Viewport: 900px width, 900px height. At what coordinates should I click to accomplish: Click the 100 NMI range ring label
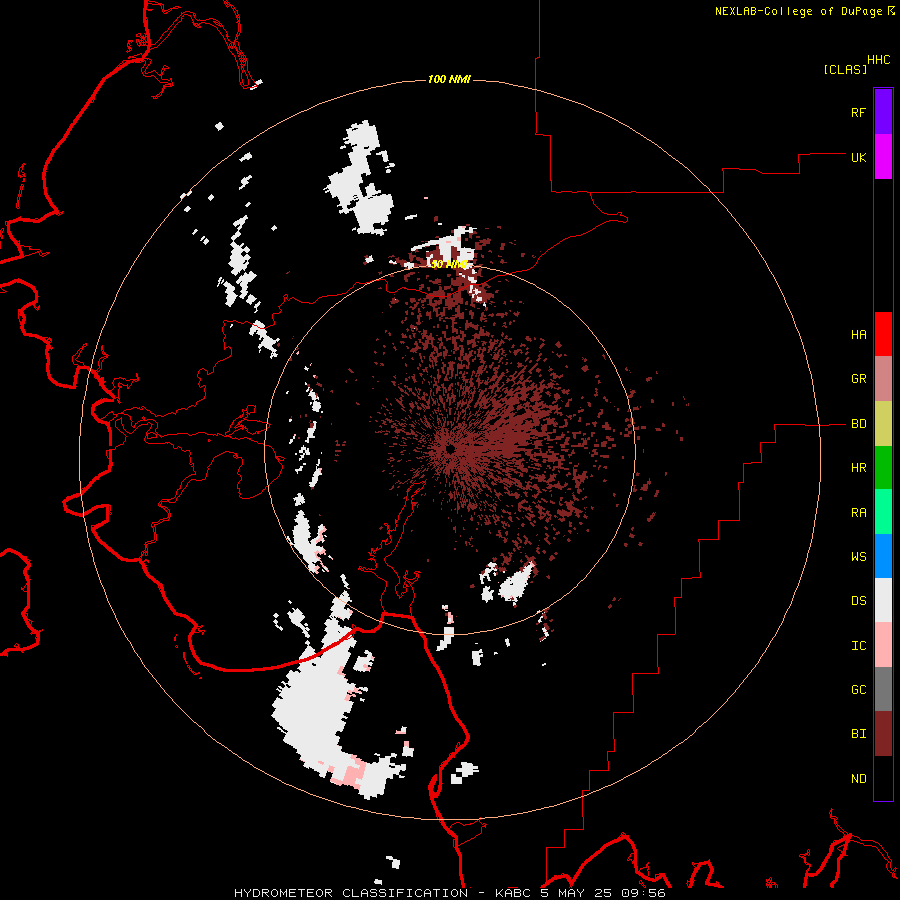tap(449, 79)
